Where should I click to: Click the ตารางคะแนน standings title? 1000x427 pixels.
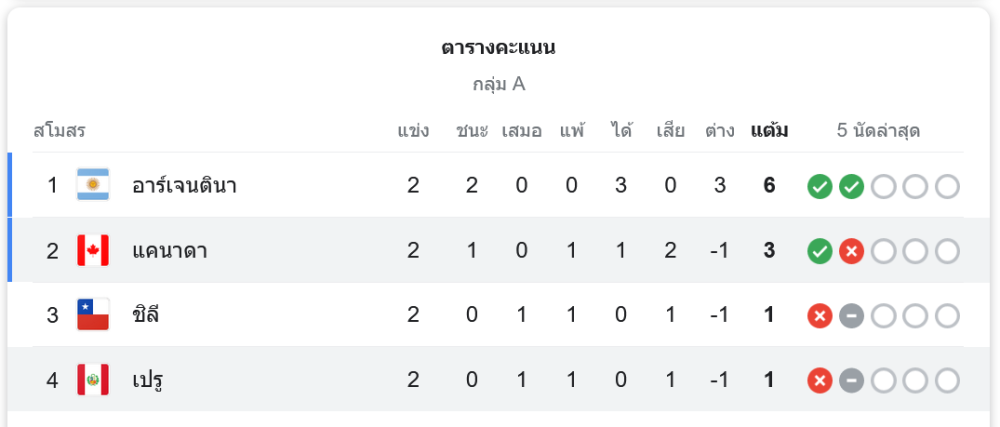pos(499,48)
